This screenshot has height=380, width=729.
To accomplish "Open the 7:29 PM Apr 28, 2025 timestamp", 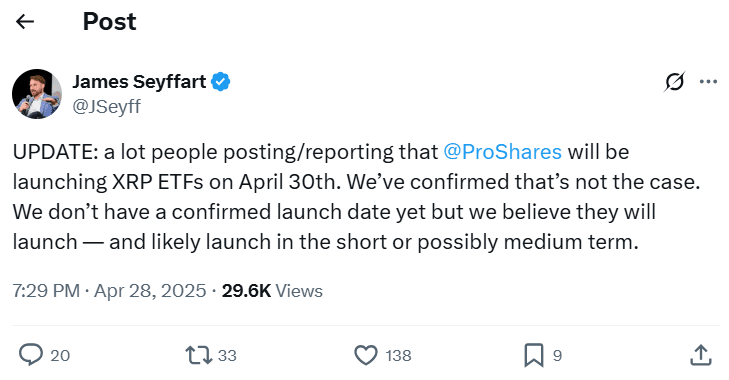I will click(x=109, y=291).
